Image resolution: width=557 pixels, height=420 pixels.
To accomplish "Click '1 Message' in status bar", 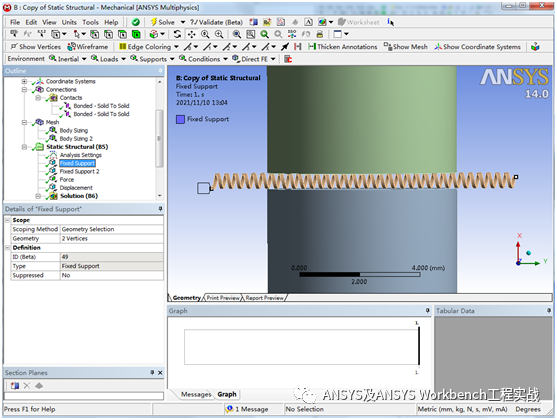I will (x=247, y=409).
